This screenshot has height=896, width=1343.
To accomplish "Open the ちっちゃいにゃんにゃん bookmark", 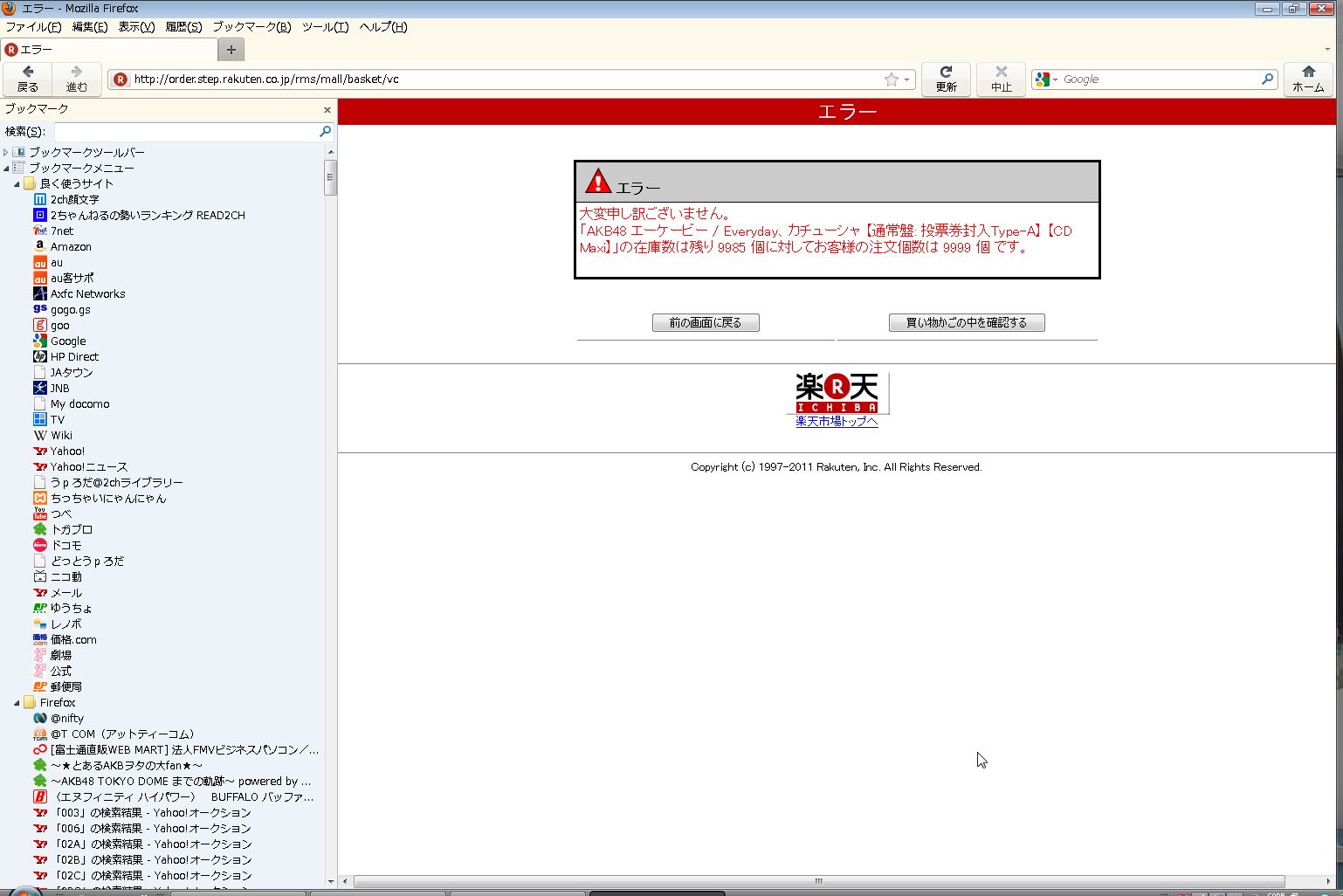I will [100, 499].
